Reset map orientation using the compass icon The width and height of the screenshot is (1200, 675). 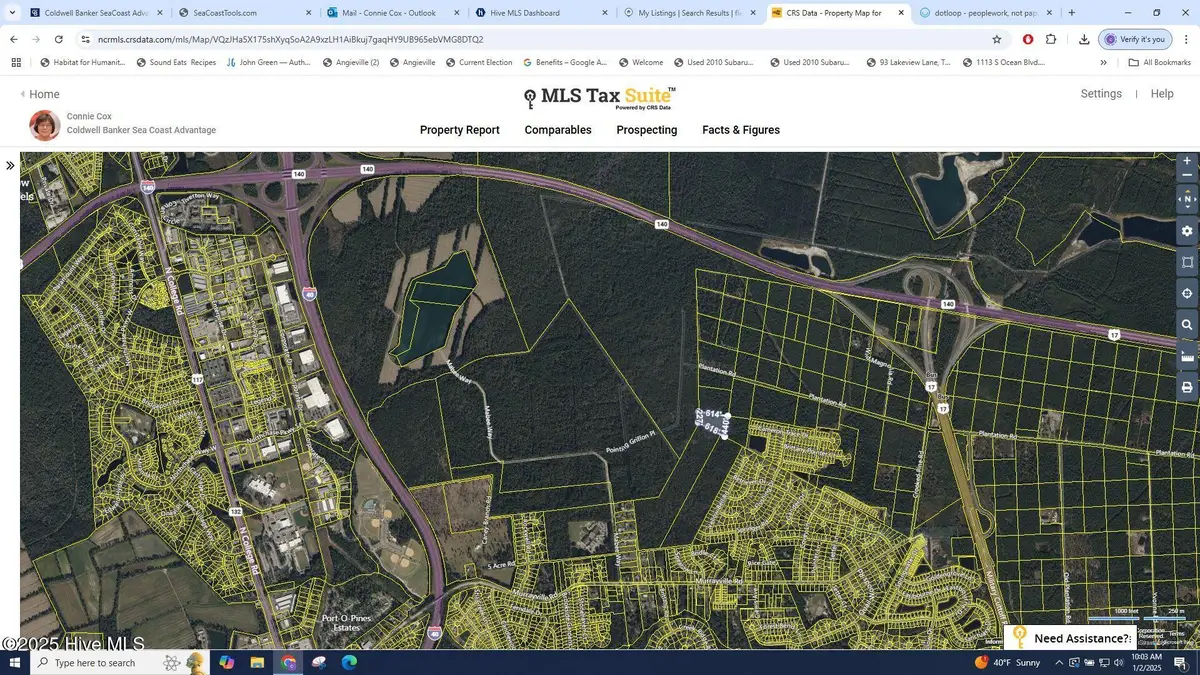click(1188, 199)
